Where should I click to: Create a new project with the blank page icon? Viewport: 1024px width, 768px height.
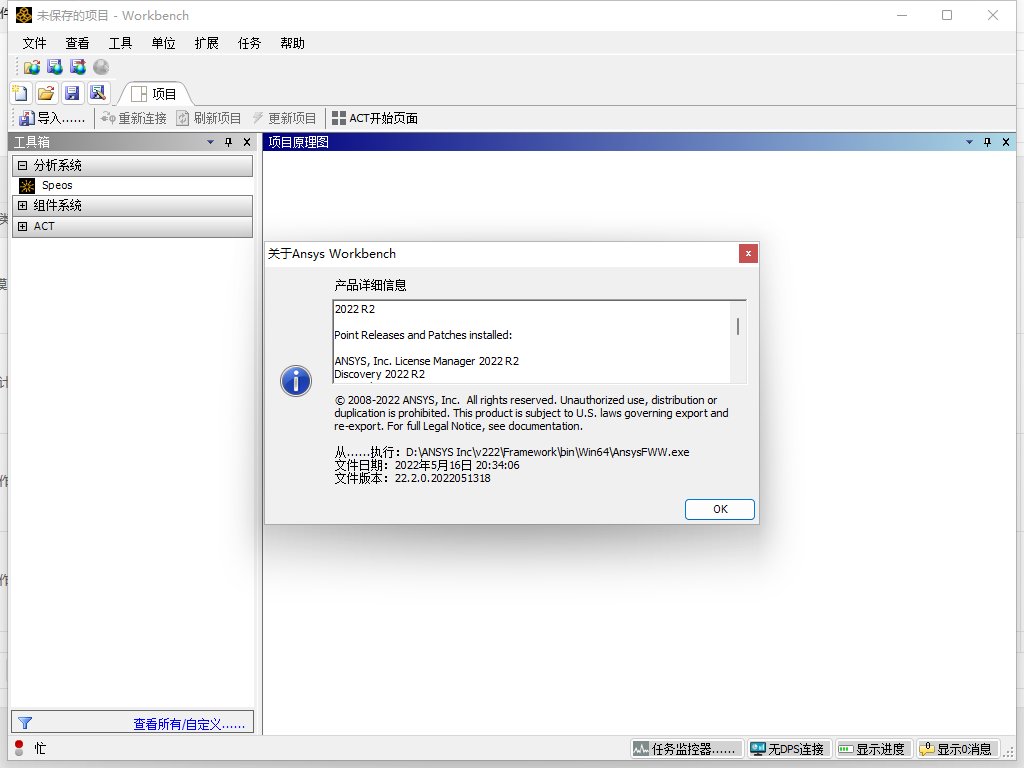click(x=20, y=93)
